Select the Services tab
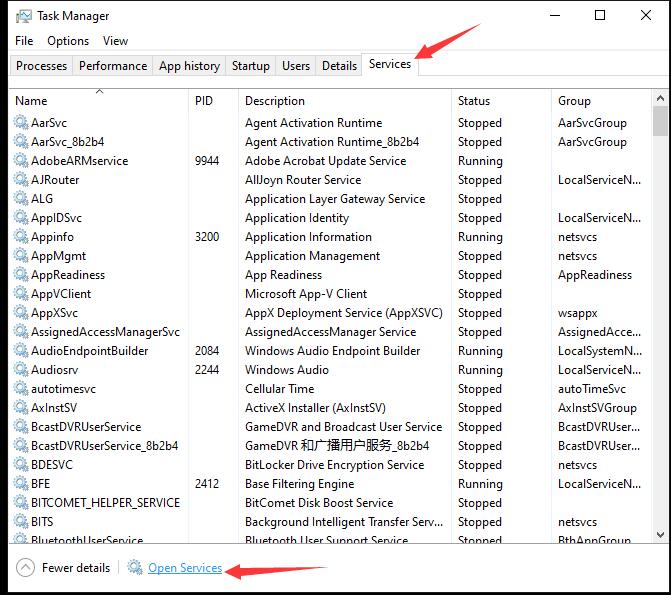 [x=390, y=64]
